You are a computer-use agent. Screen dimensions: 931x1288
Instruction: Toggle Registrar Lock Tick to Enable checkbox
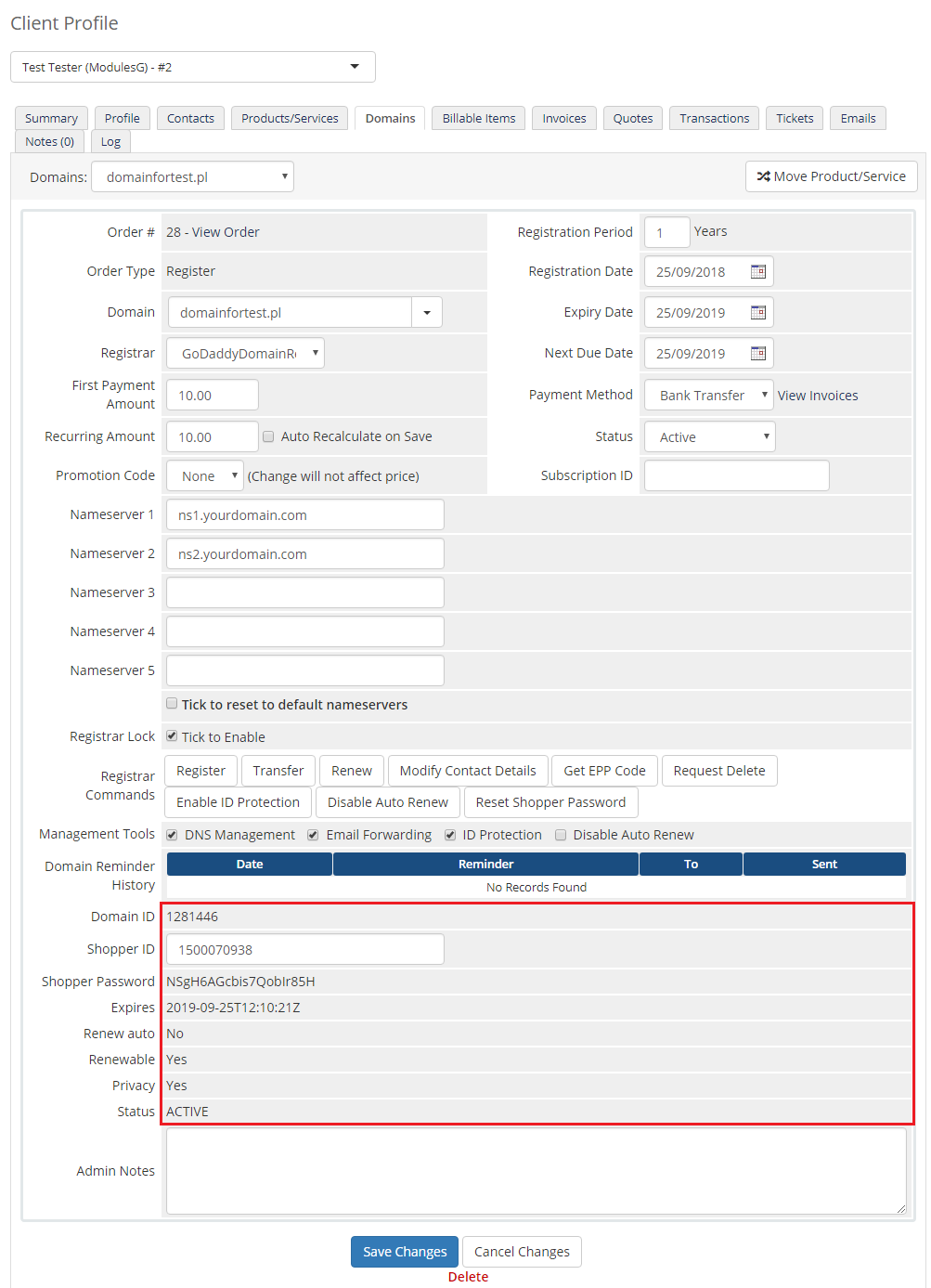pyautogui.click(x=172, y=736)
